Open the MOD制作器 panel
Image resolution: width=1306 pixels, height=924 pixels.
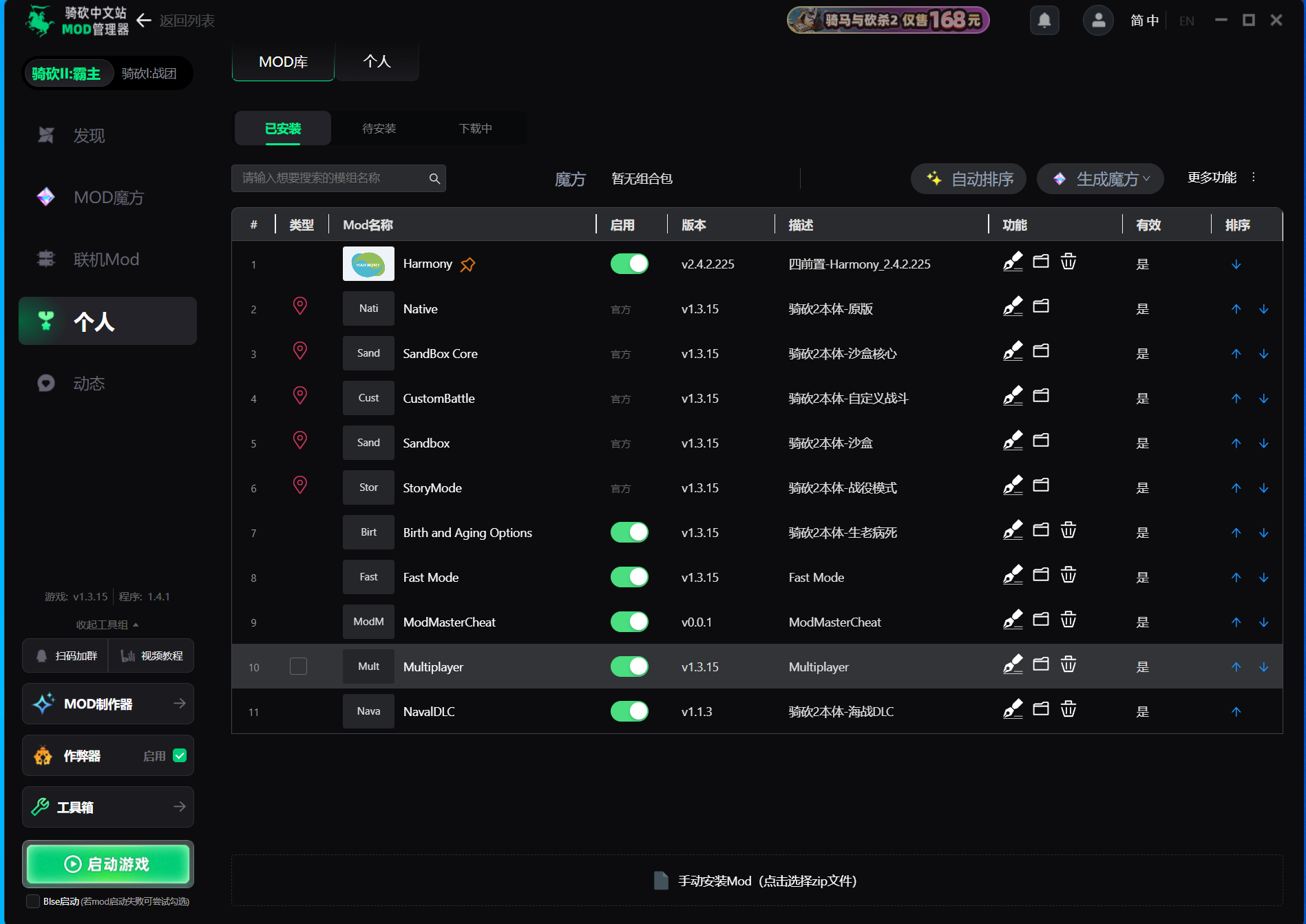pos(108,704)
